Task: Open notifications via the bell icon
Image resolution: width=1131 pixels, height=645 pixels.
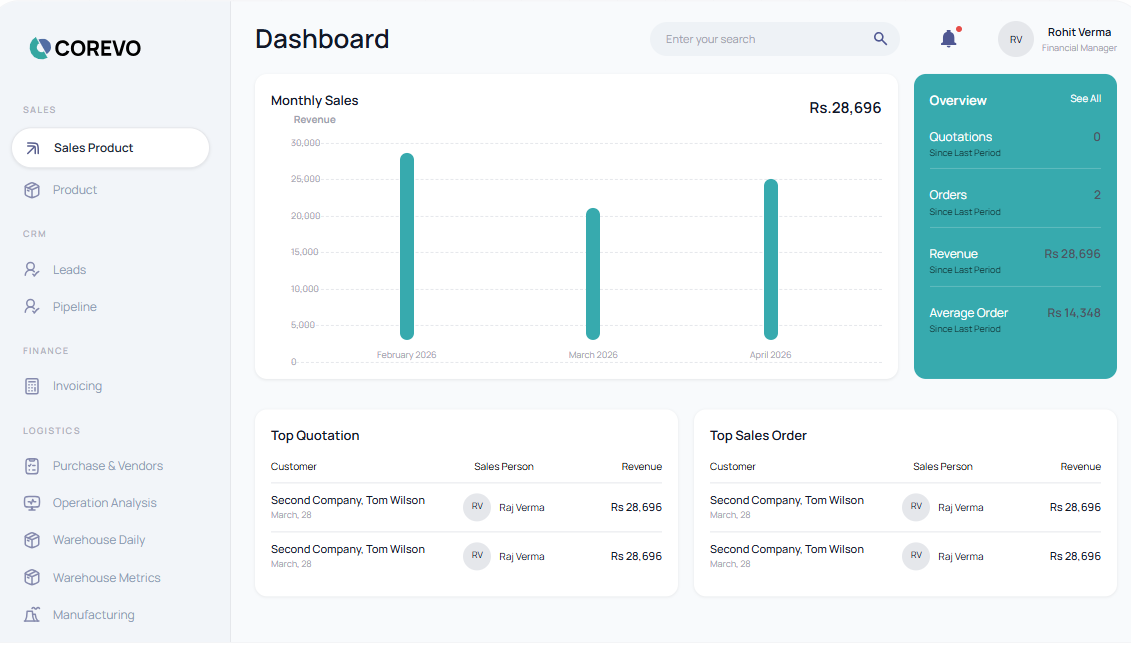Action: (949, 38)
